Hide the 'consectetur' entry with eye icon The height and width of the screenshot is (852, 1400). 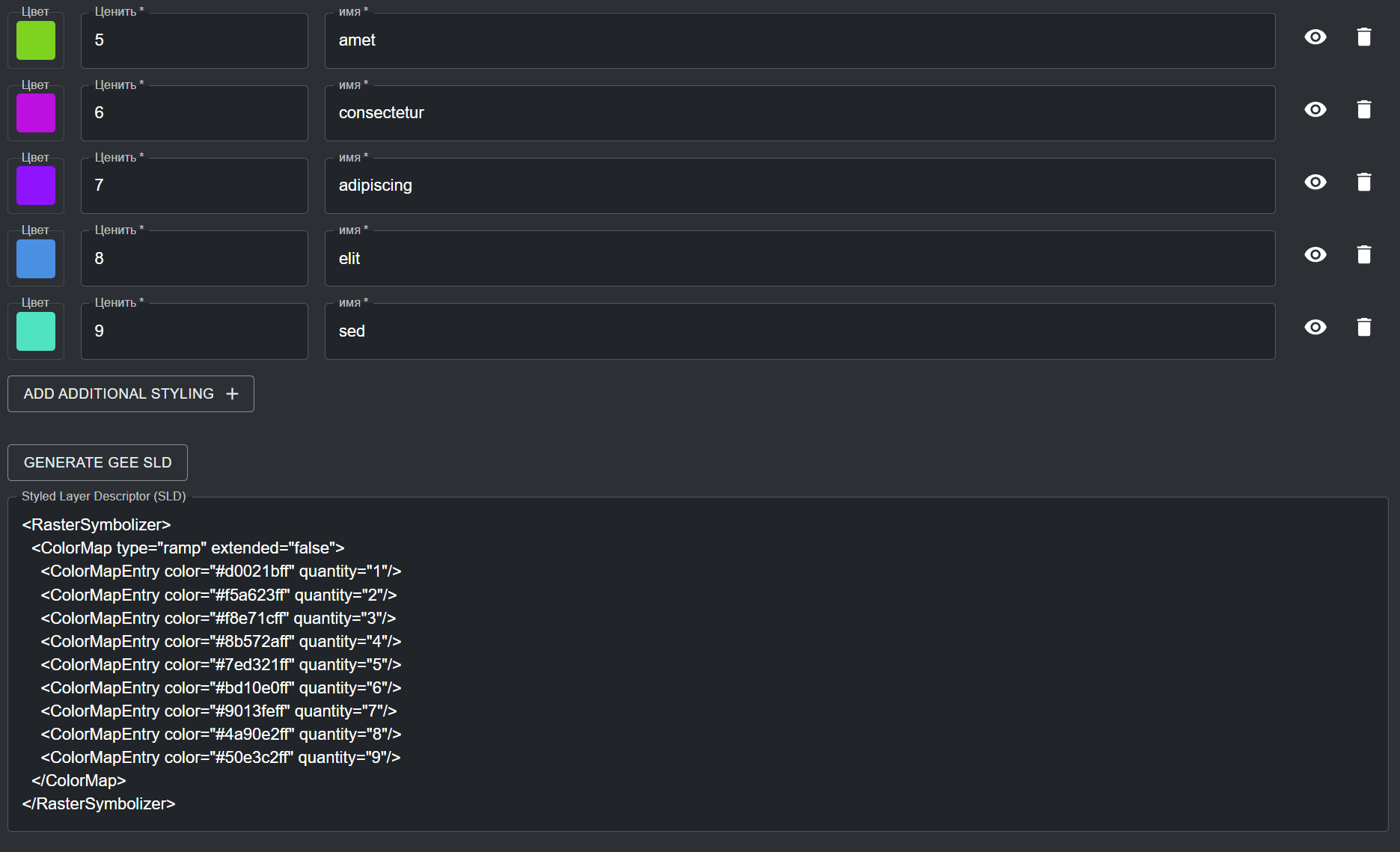(x=1315, y=110)
